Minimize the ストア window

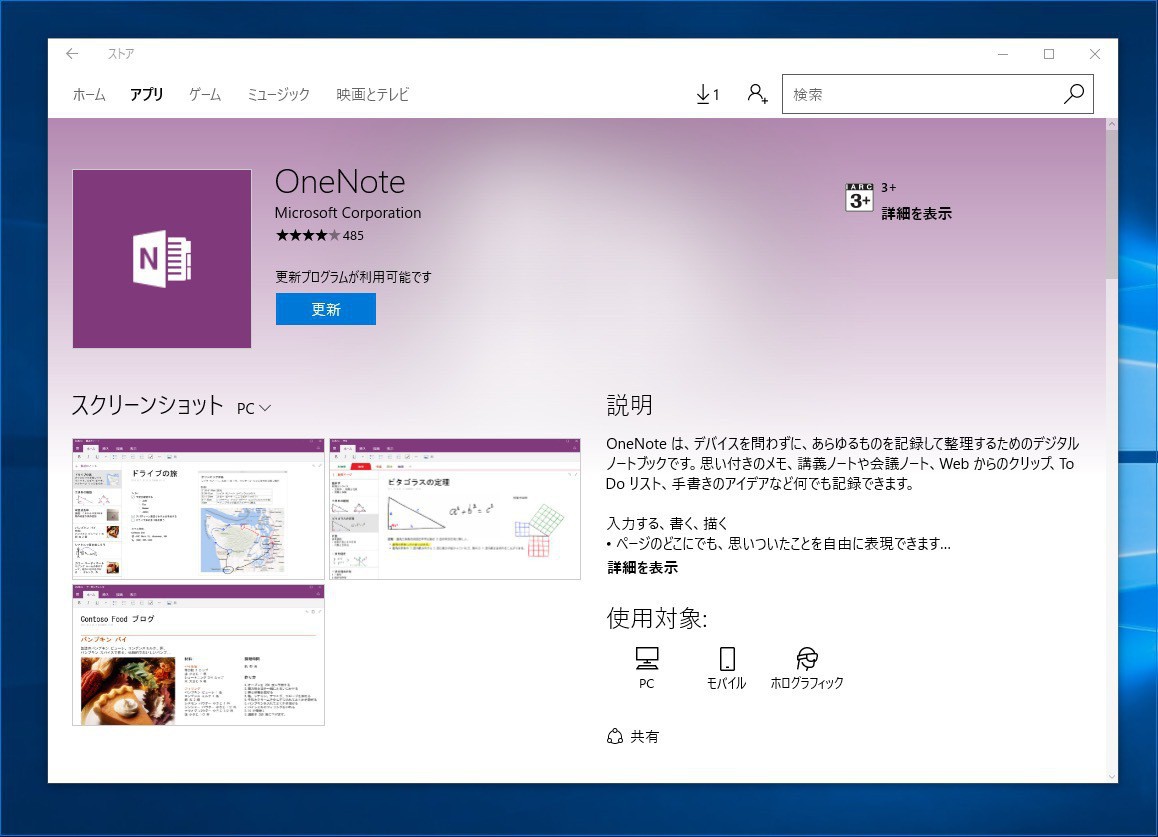click(1003, 54)
